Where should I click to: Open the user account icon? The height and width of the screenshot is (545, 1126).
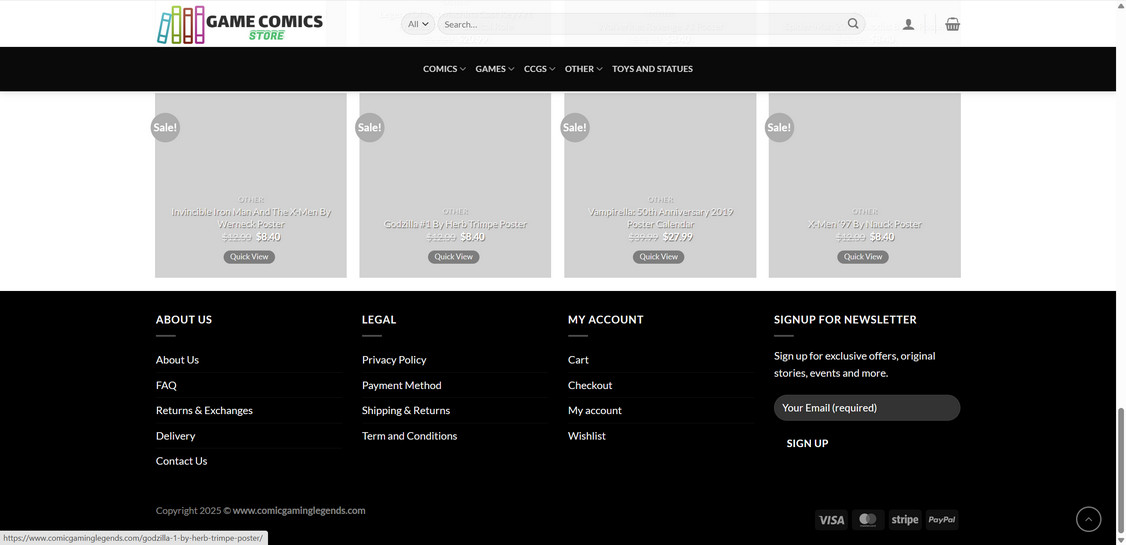pos(908,24)
